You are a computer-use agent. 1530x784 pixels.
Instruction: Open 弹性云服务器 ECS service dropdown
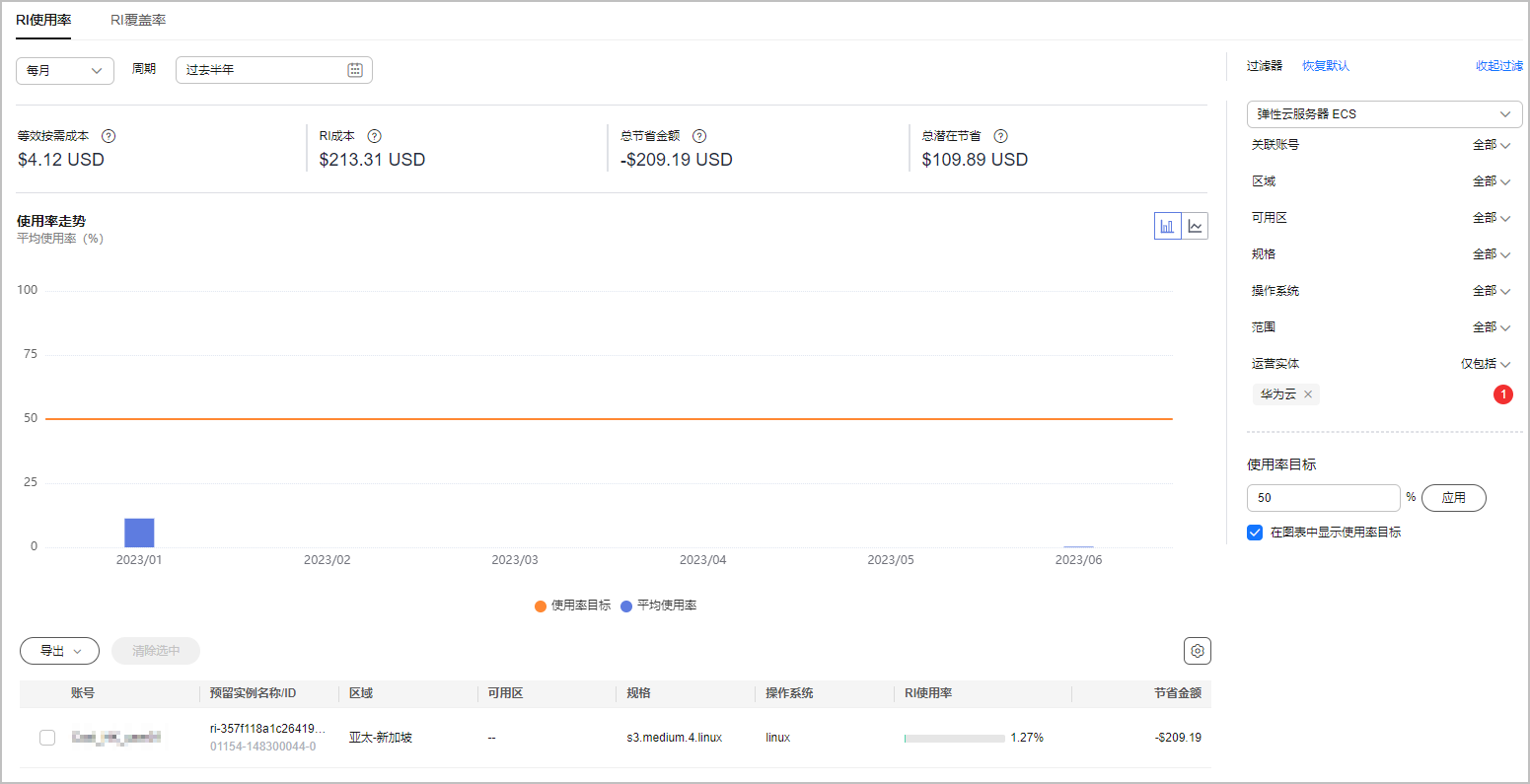[1383, 114]
